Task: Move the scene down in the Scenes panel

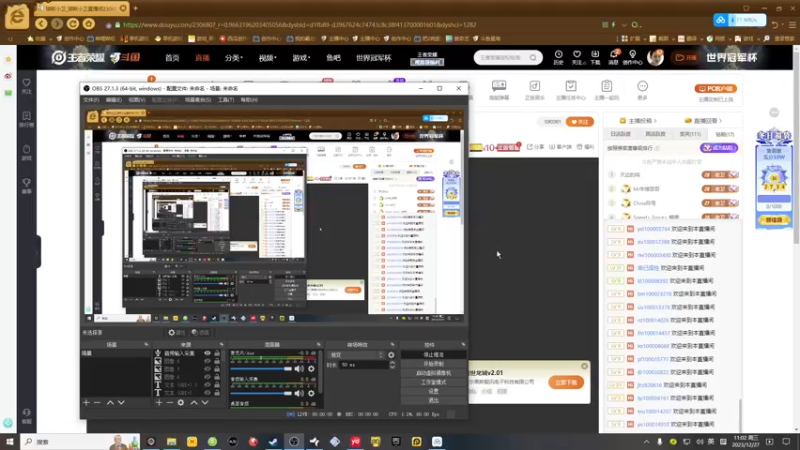Action: pyautogui.click(x=121, y=403)
